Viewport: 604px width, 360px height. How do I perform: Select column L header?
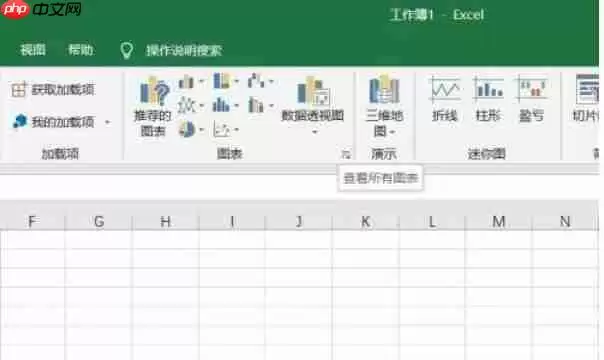pyautogui.click(x=432, y=221)
